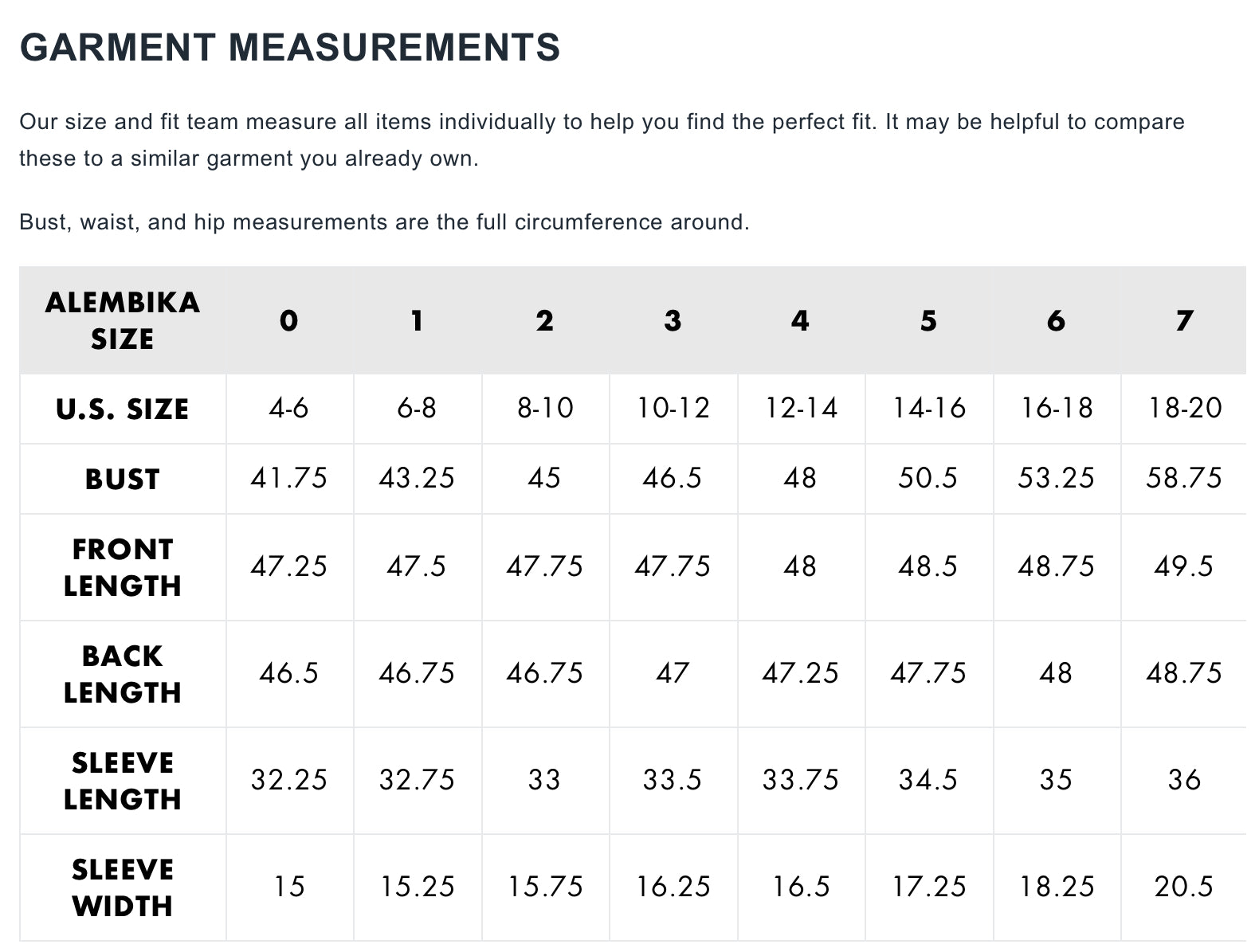Select the Alembika Size header cell

click(123, 320)
